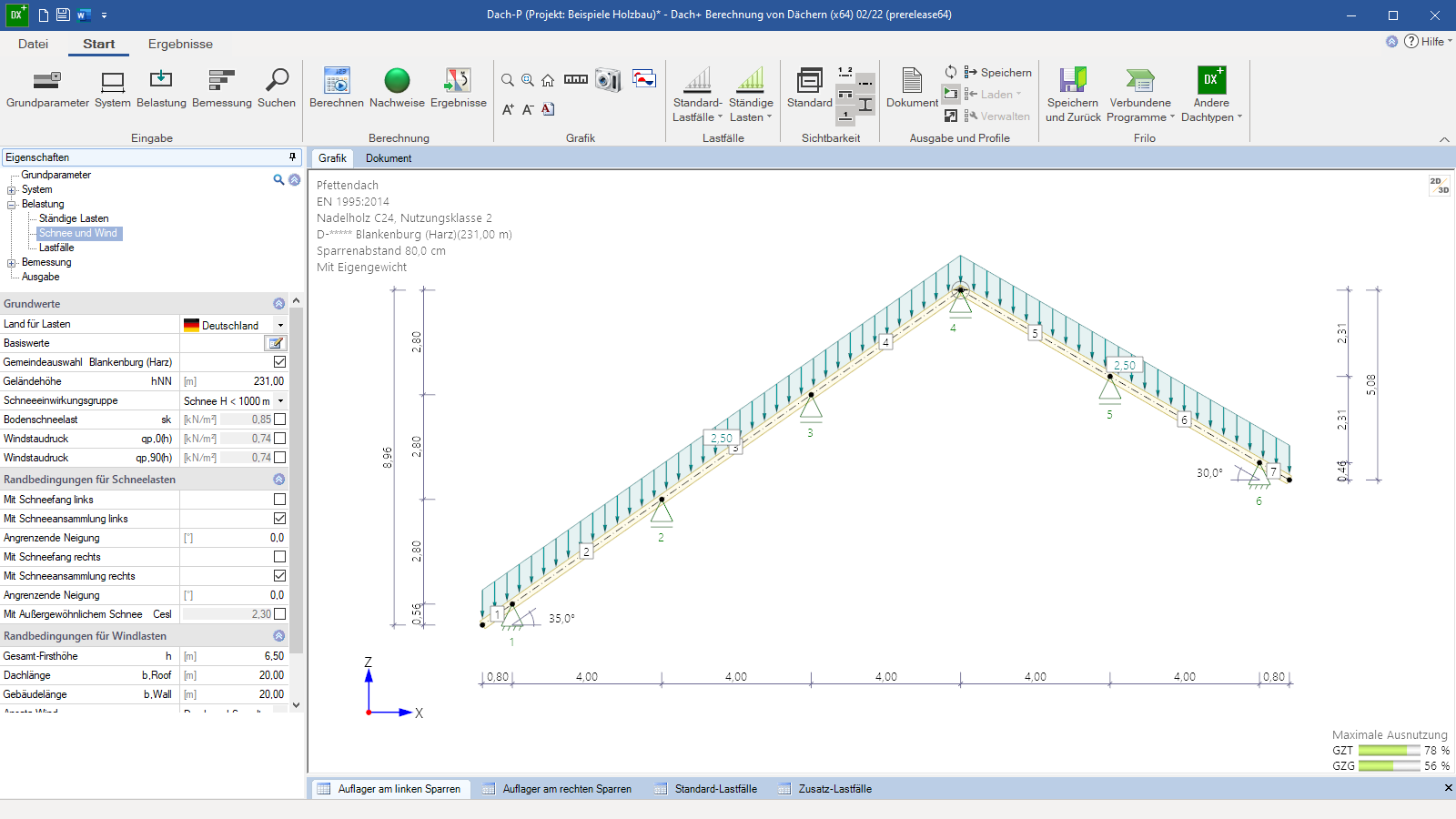Collapse the Grundwerte section
The width and height of the screenshot is (1456, 819).
278,304
